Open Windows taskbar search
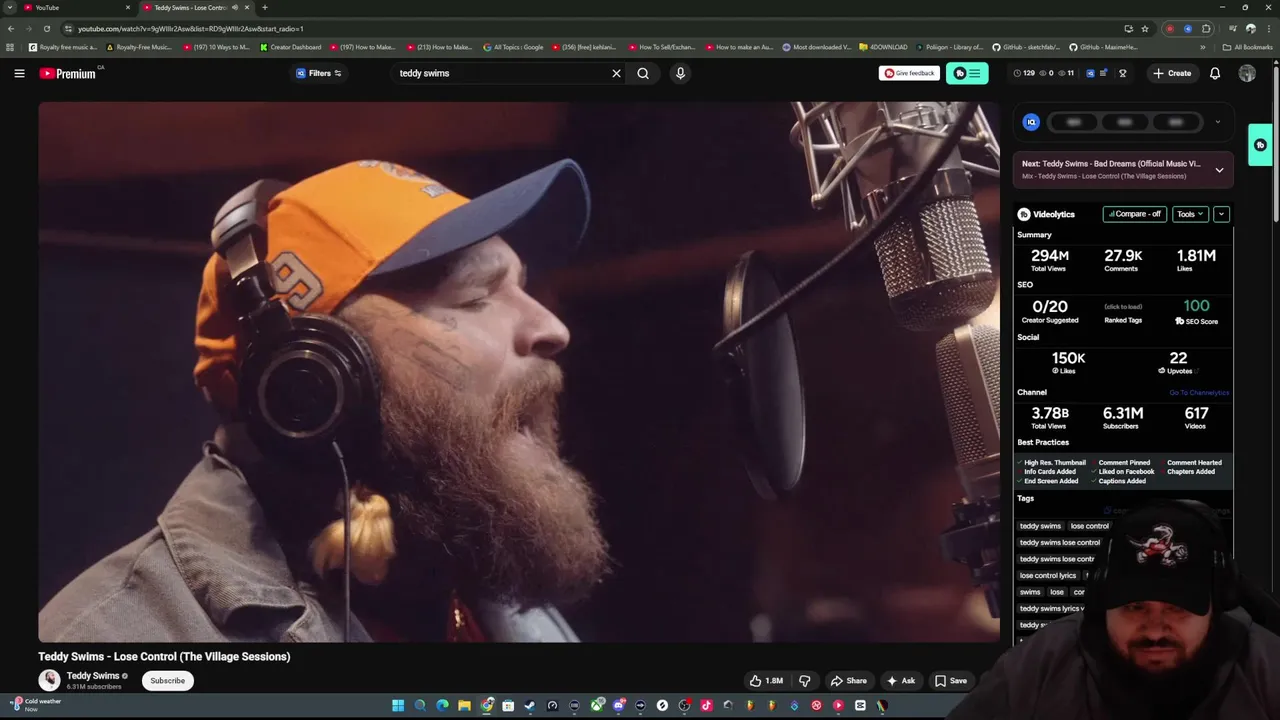 pos(420,706)
